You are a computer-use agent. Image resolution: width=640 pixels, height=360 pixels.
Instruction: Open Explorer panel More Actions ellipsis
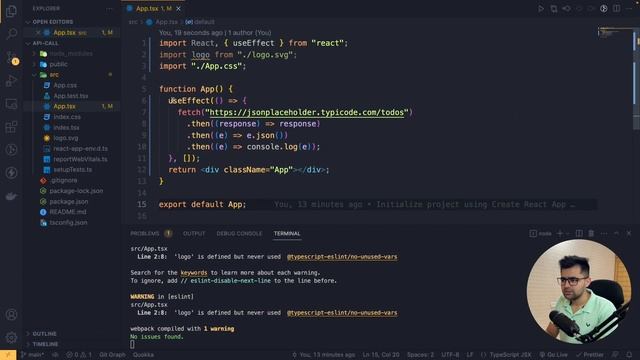click(x=109, y=8)
